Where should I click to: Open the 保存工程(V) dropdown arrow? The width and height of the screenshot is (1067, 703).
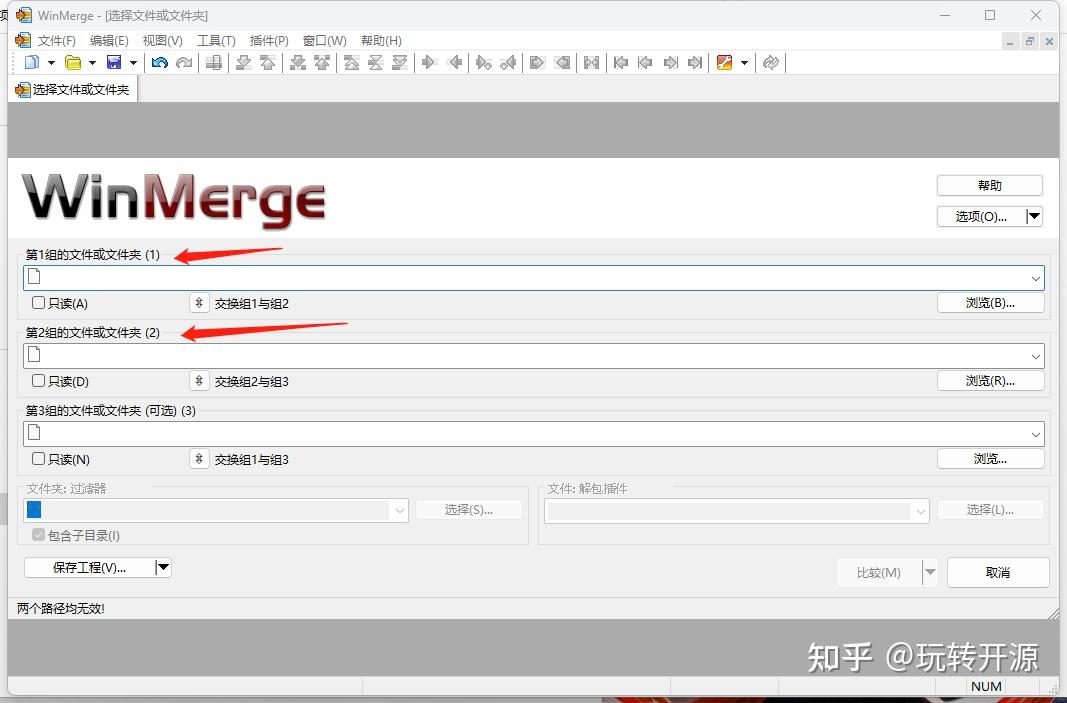(163, 567)
